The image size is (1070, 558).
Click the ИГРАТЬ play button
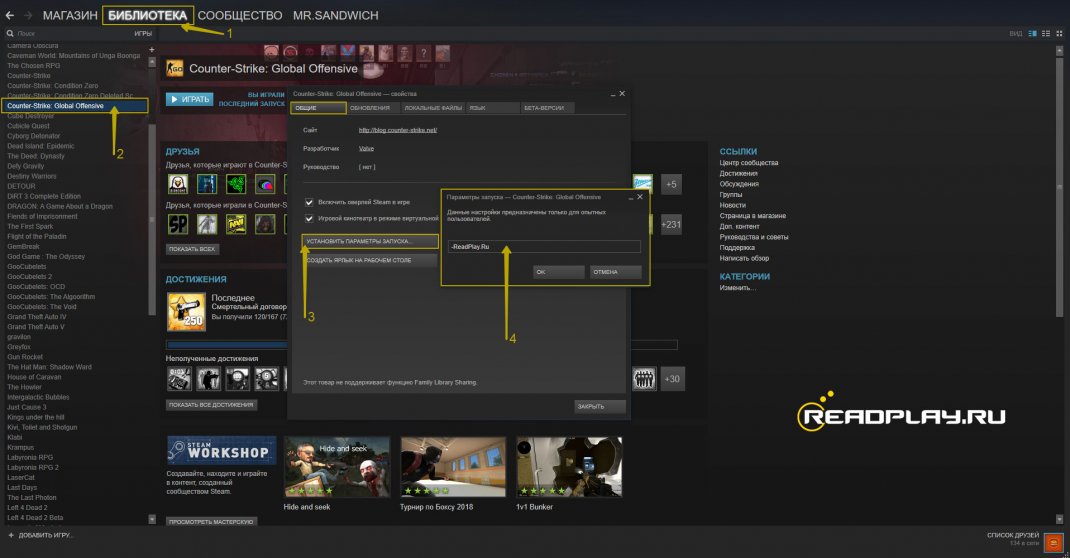[190, 100]
